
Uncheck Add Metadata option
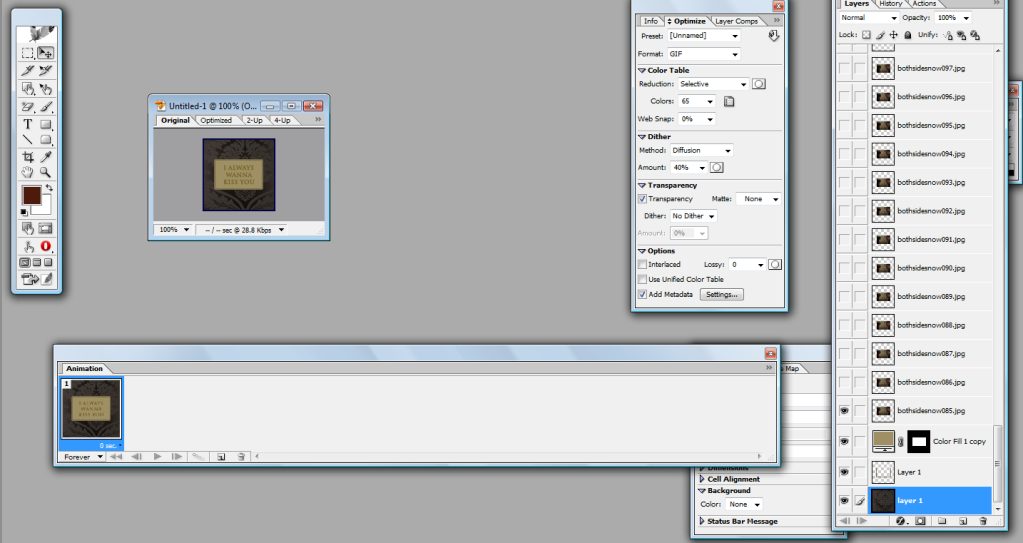[642, 294]
